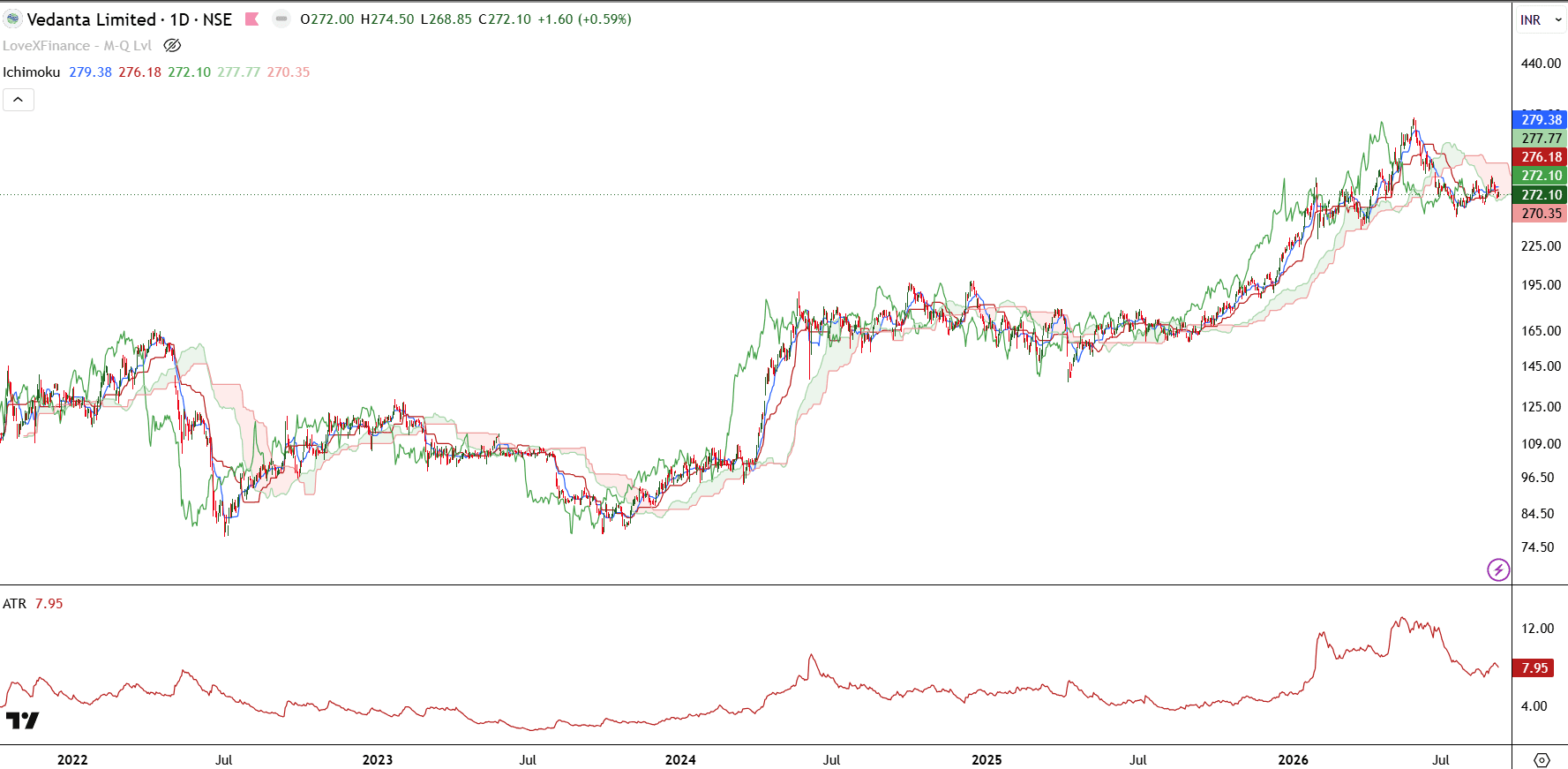Click the Jul label between 2022 and 2023
Image resolution: width=1568 pixels, height=769 pixels.
pos(224,760)
